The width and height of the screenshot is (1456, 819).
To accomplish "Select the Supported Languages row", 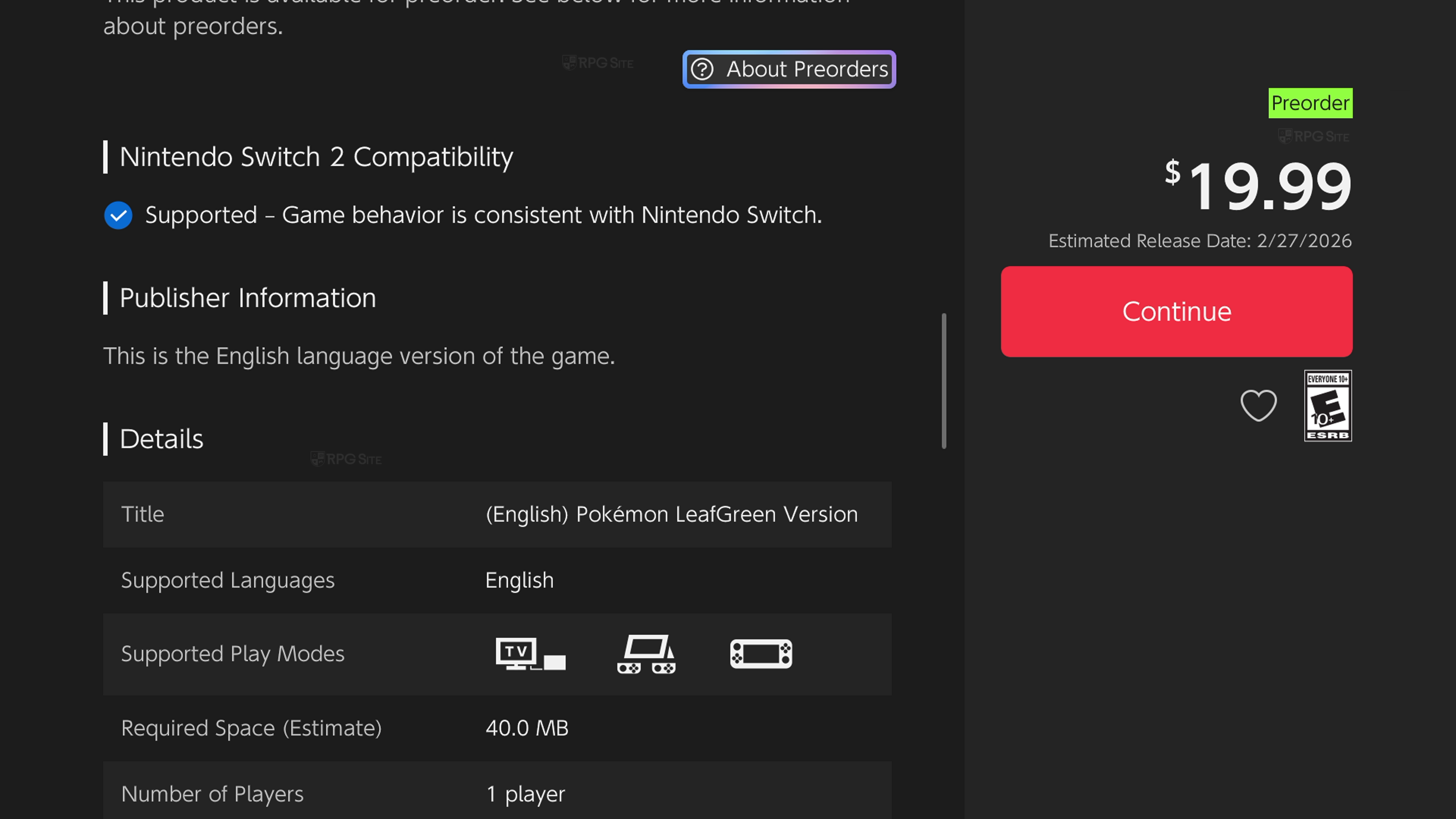I will tap(497, 581).
